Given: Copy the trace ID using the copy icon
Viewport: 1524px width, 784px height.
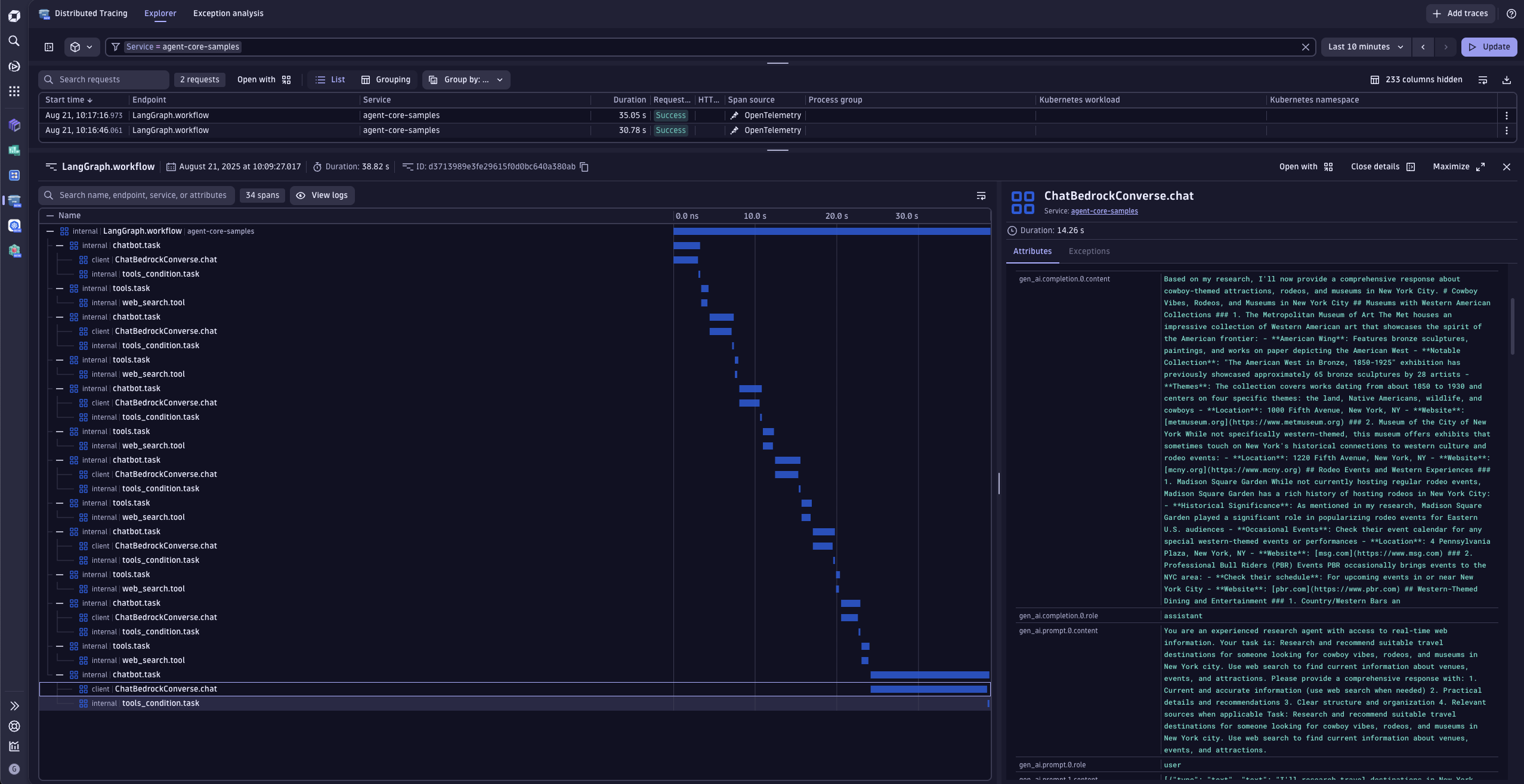Looking at the screenshot, I should 583,167.
